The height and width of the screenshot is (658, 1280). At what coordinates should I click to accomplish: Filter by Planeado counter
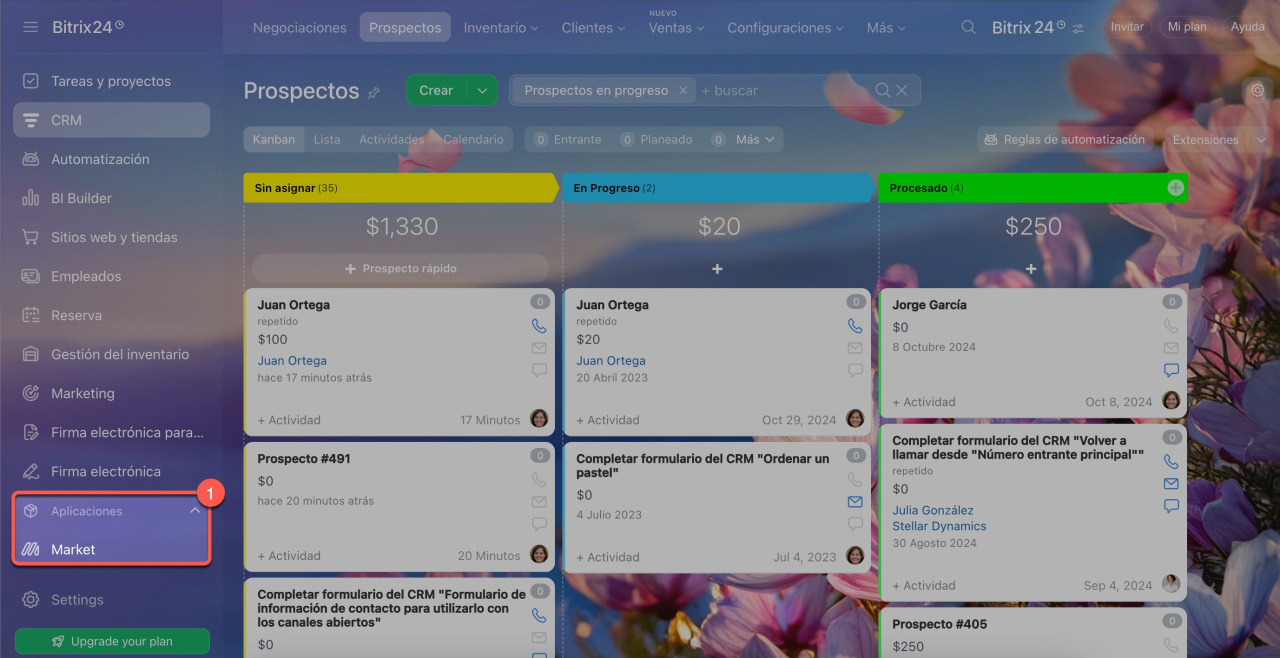pyautogui.click(x=656, y=139)
